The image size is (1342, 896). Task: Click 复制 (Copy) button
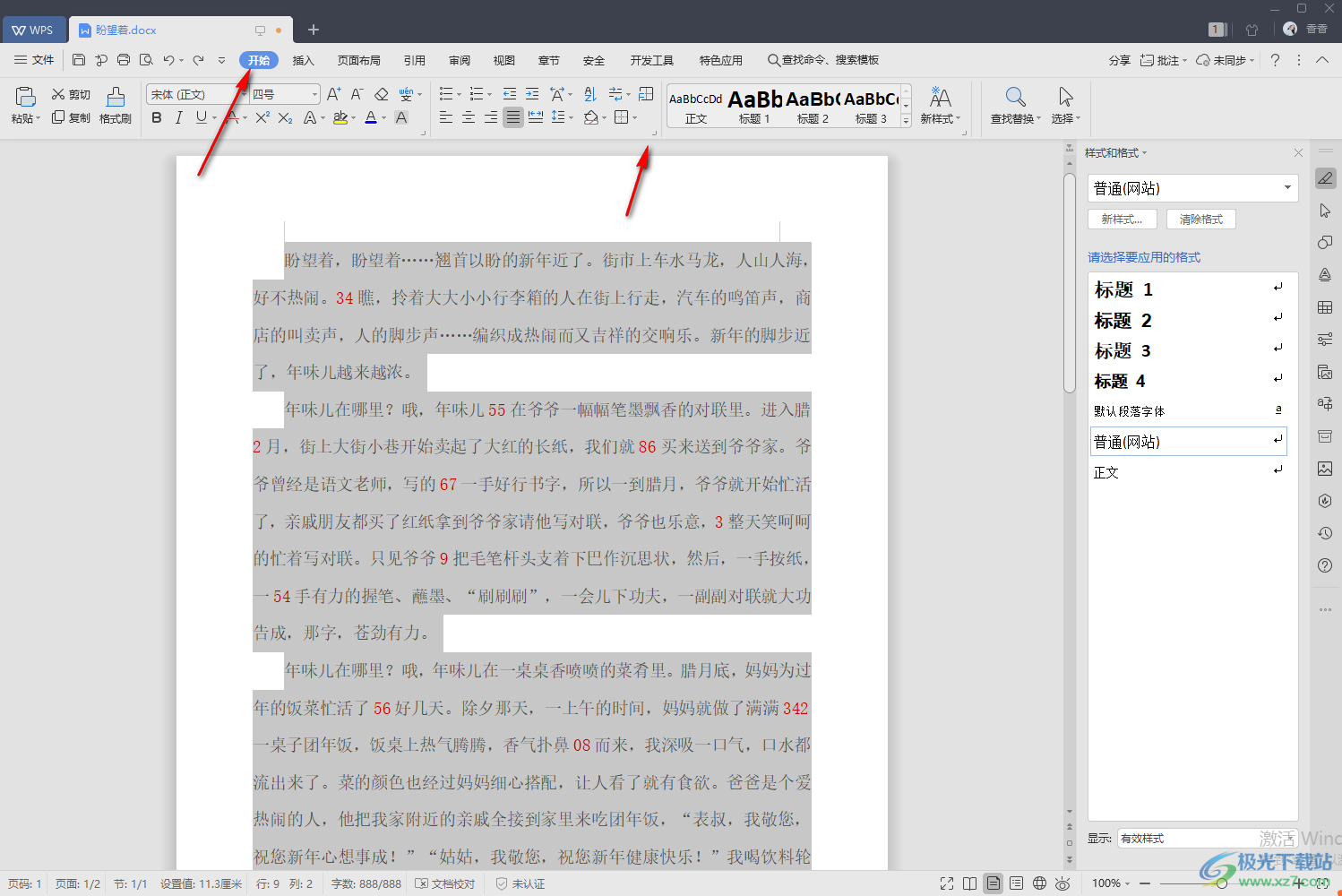[x=71, y=117]
